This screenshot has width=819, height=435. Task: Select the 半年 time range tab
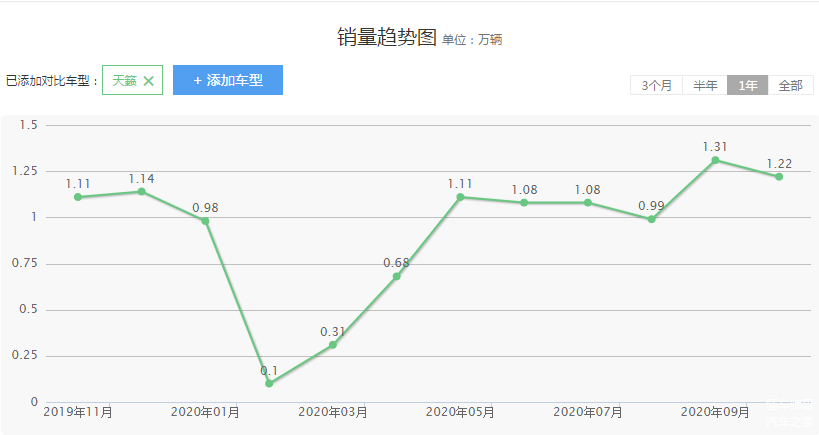coord(706,86)
